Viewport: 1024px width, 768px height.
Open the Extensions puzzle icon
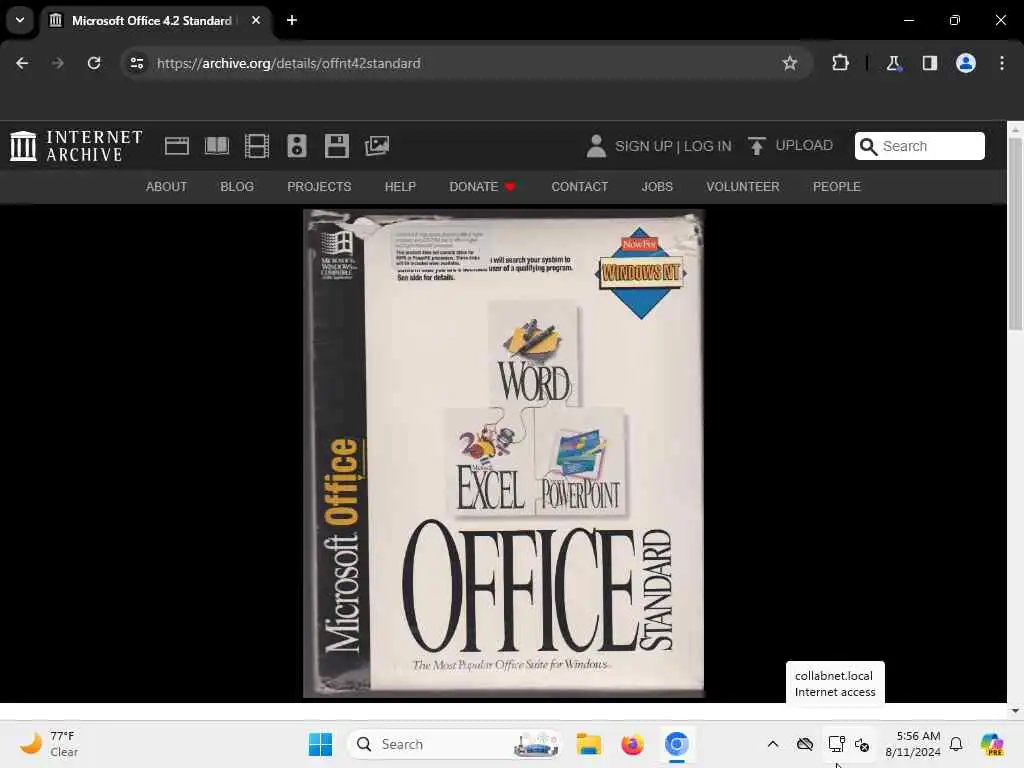[x=840, y=63]
